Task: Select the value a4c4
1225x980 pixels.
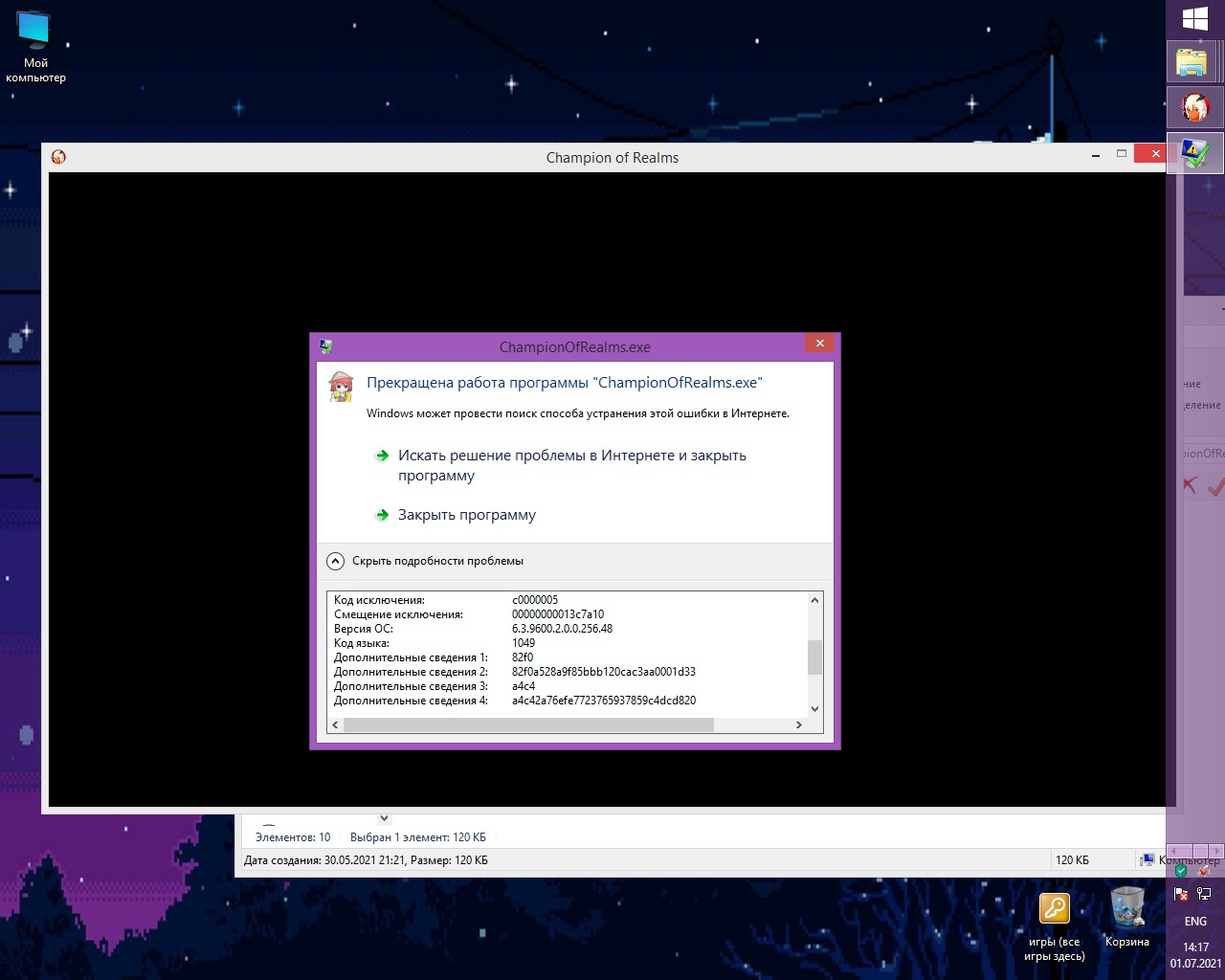Action: (x=523, y=686)
